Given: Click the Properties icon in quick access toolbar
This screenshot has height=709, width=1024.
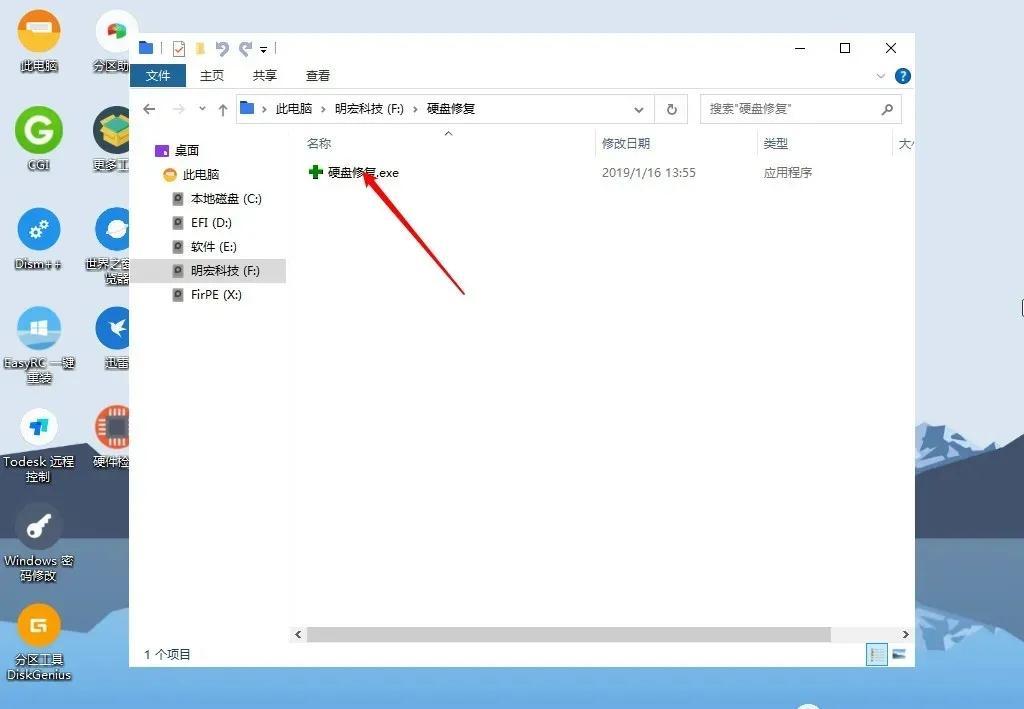Looking at the screenshot, I should point(179,48).
